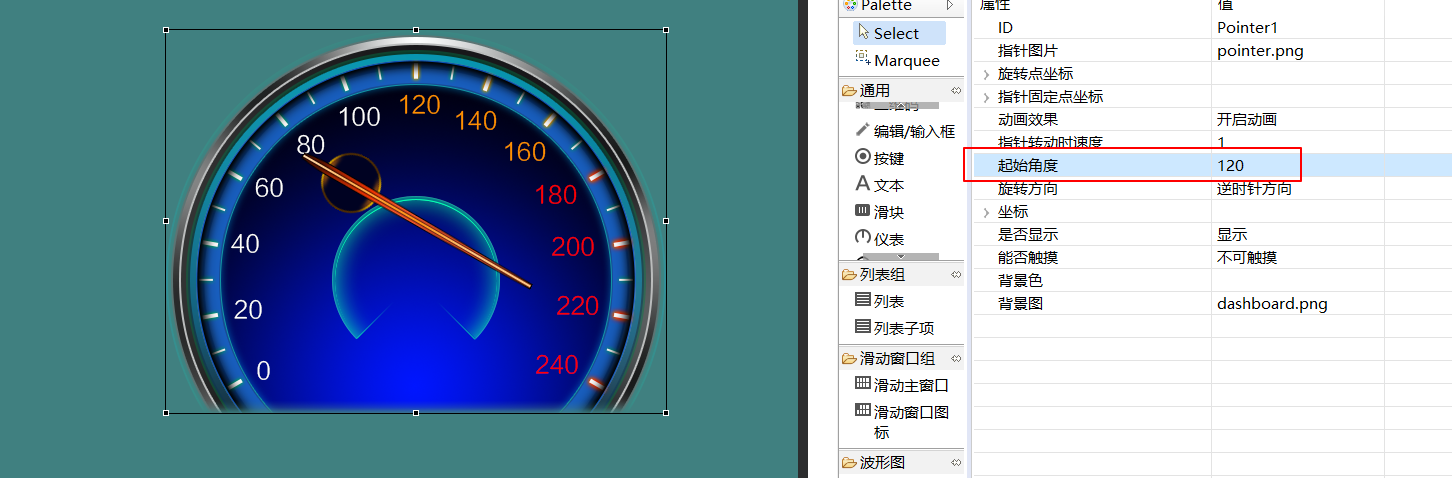The height and width of the screenshot is (478, 1452).
Task: Pick the 列表子项 list item widget
Action: pos(894,327)
